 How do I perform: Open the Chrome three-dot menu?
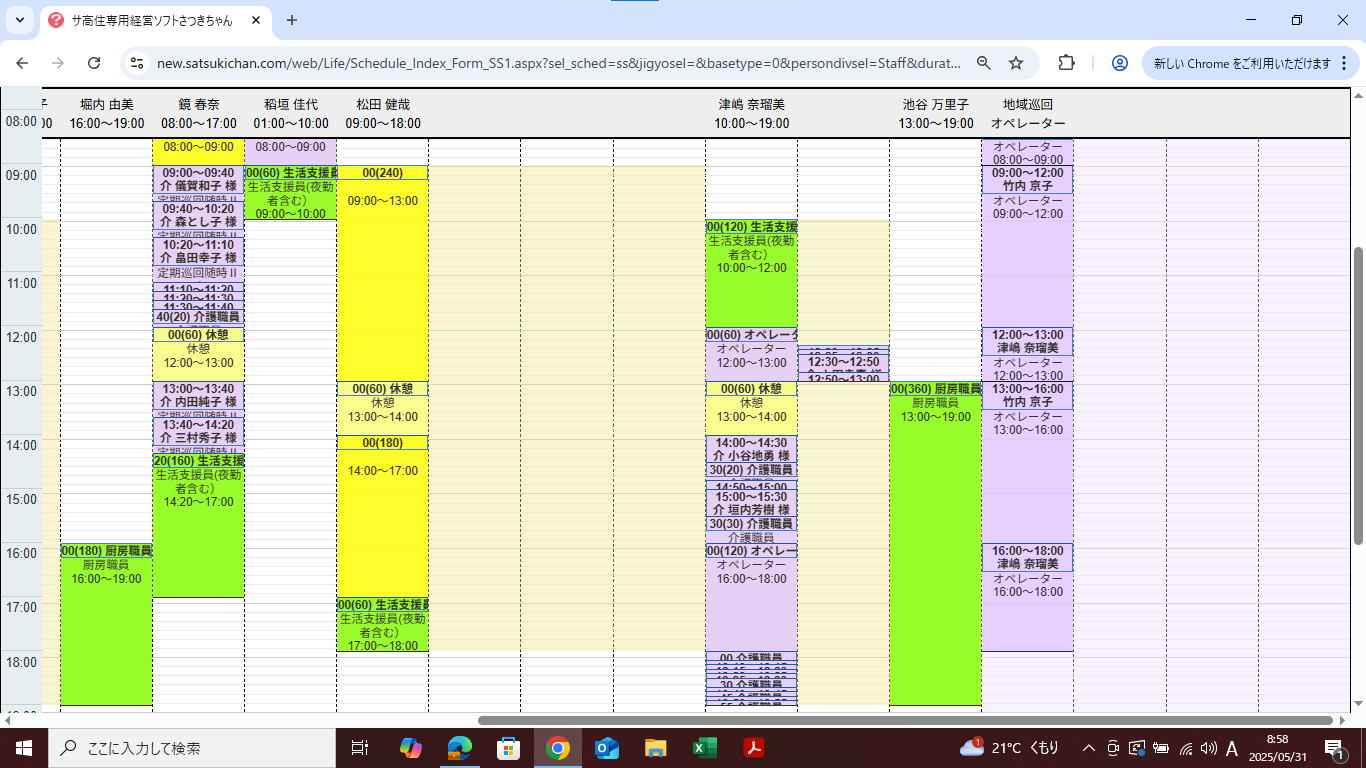(1349, 63)
